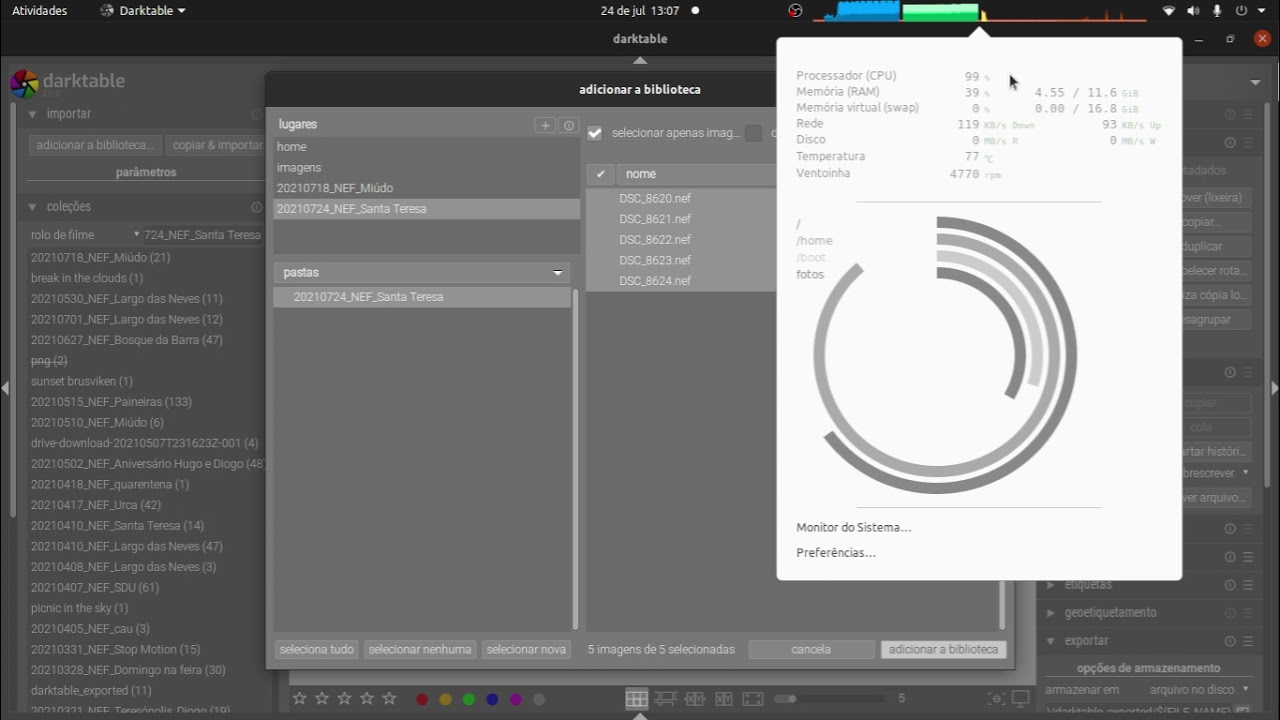Open 'Monitor do Sistema...' menu entry
1280x720 pixels.
tap(853, 527)
